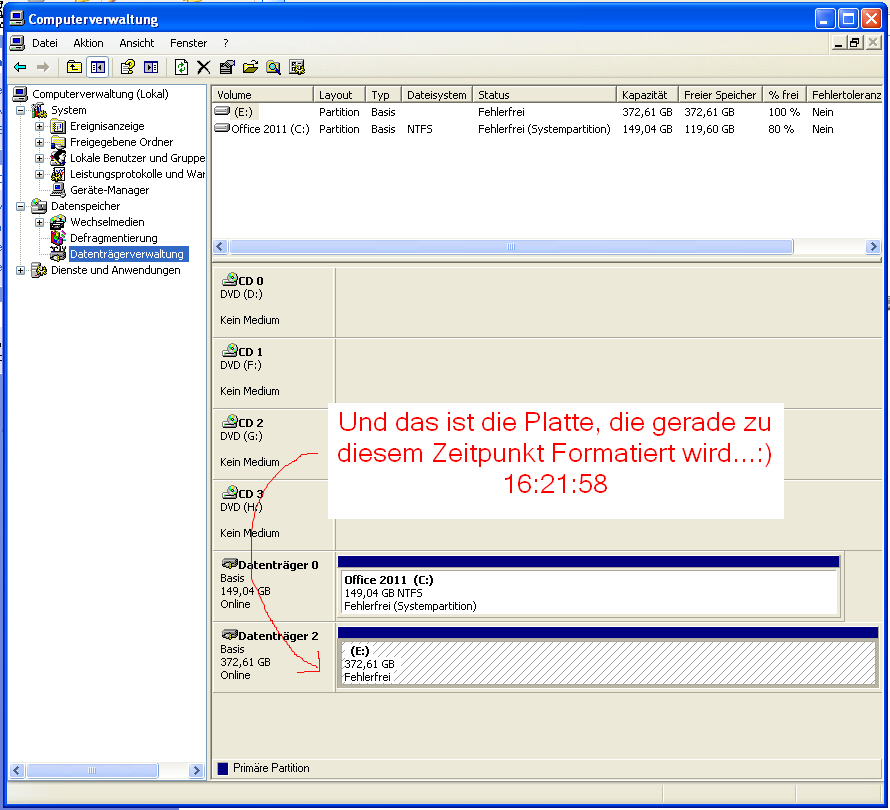Sort by the Status column header
Viewport: 890px width, 810px height.
click(544, 94)
